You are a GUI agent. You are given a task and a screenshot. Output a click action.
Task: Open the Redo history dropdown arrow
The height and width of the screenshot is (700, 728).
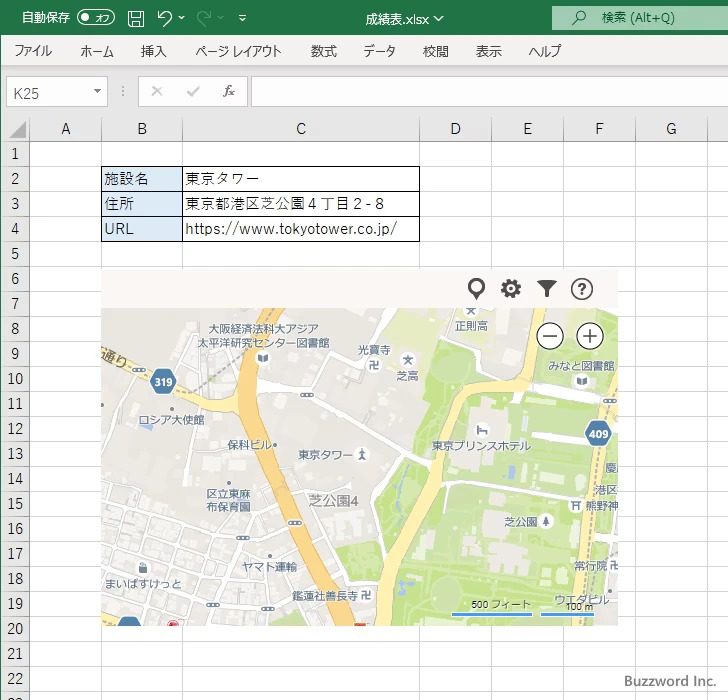coord(221,18)
